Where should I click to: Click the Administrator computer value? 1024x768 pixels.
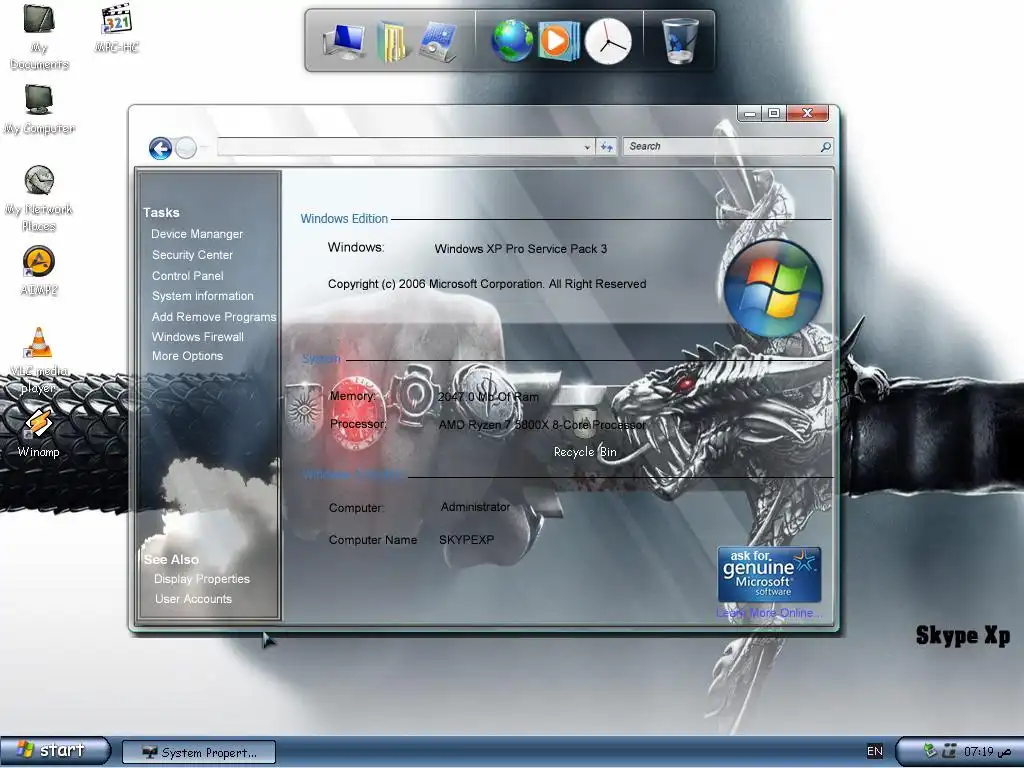click(475, 507)
